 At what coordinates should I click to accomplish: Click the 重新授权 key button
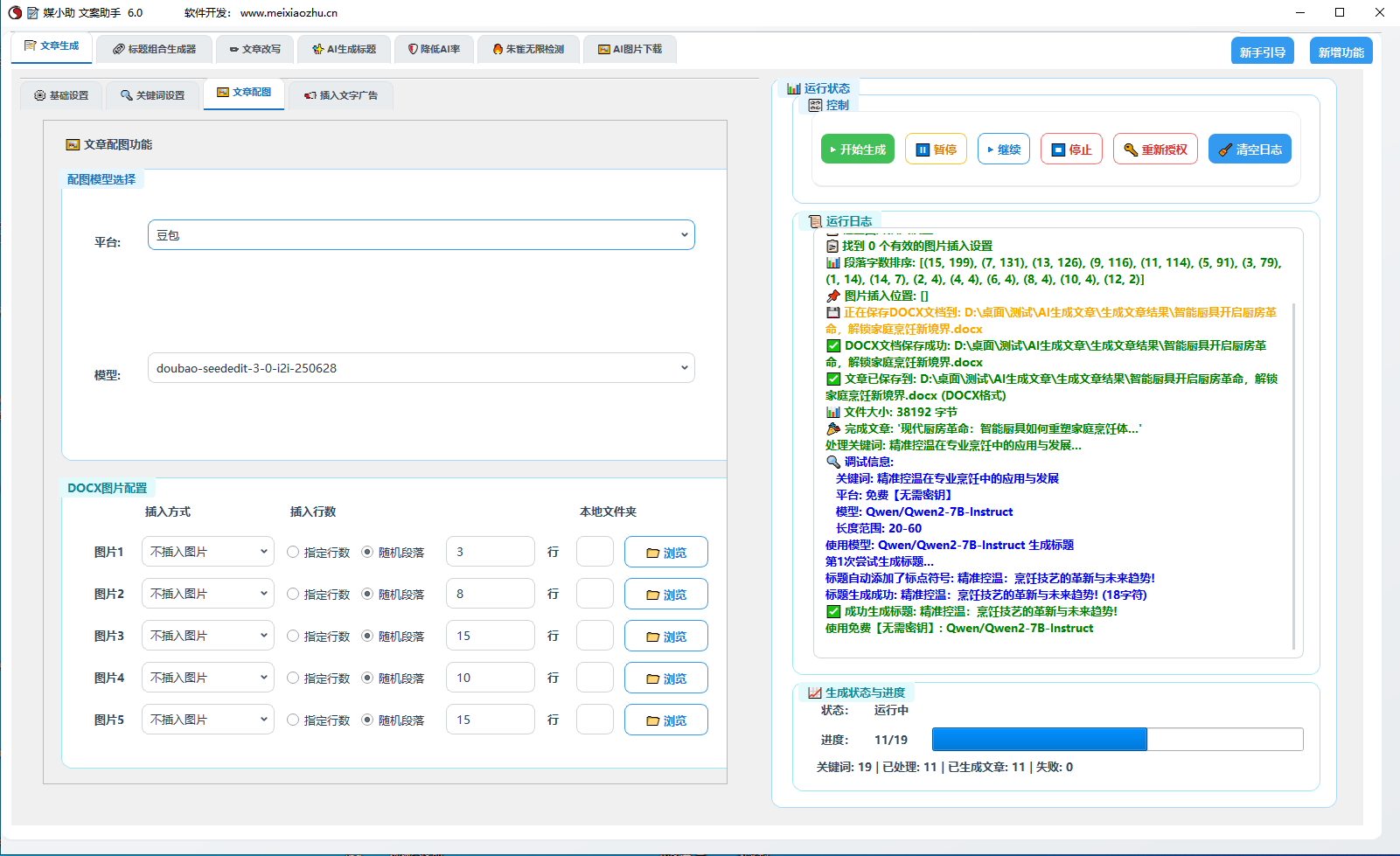tap(1154, 150)
